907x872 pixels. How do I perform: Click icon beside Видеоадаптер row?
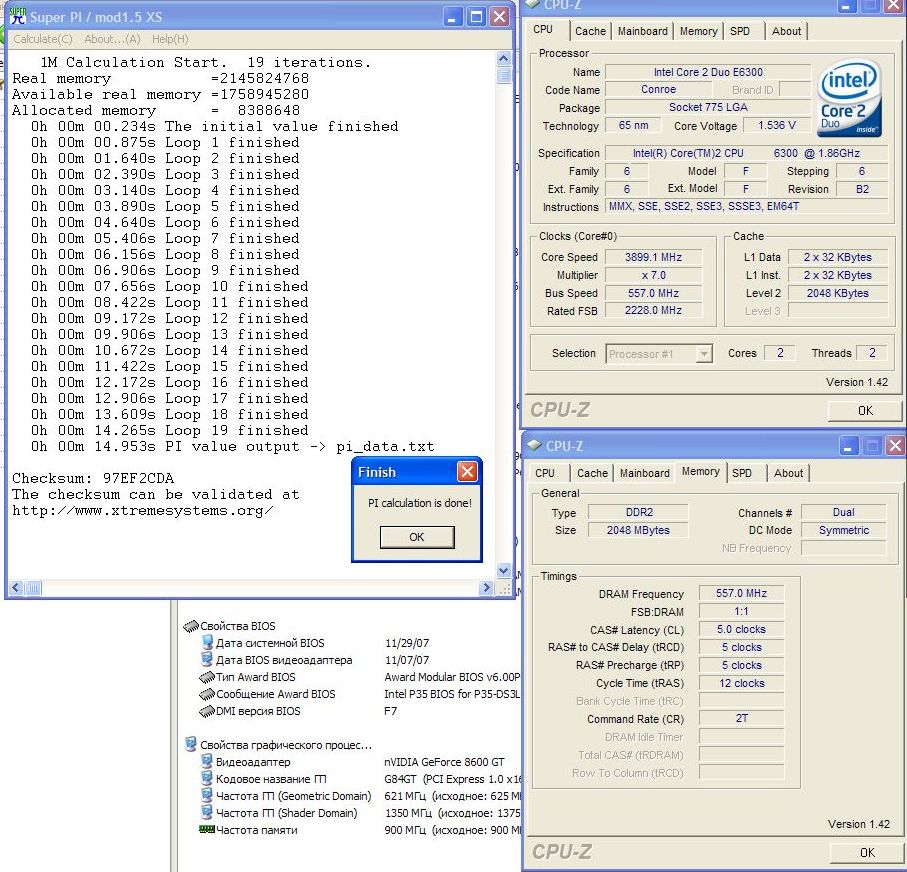click(207, 761)
